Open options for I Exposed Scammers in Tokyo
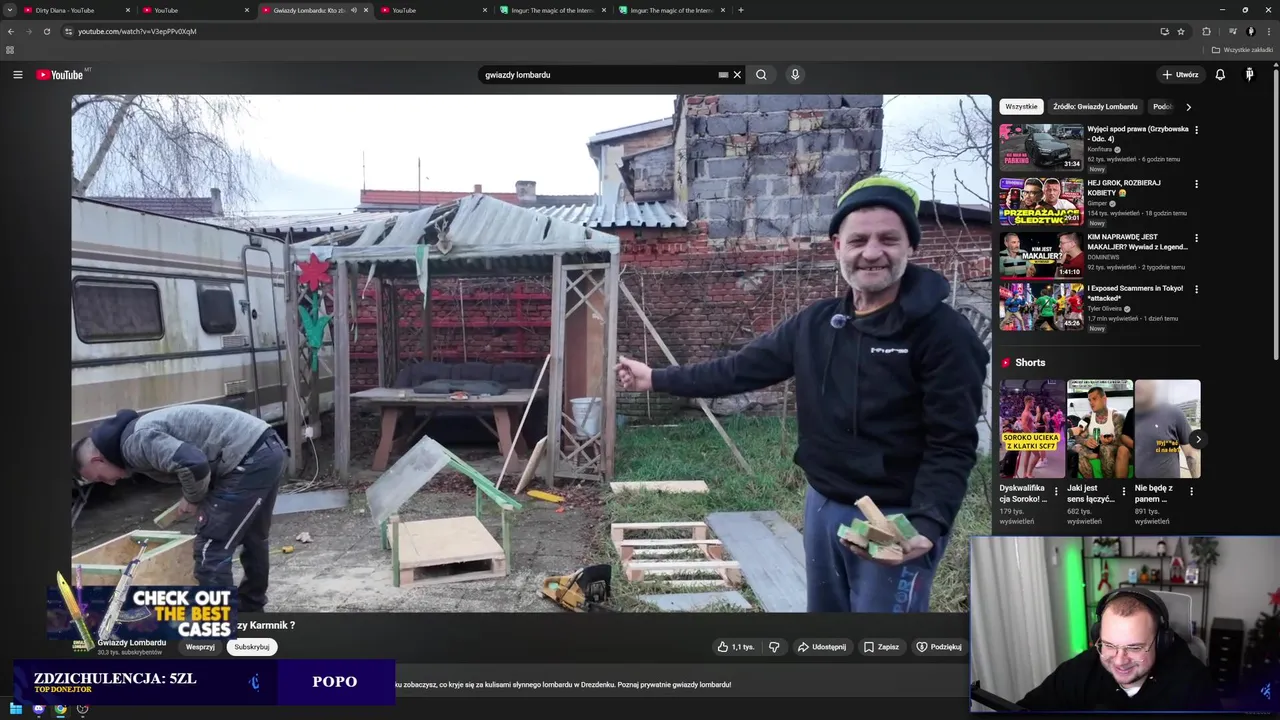1280x720 pixels. tap(1196, 289)
